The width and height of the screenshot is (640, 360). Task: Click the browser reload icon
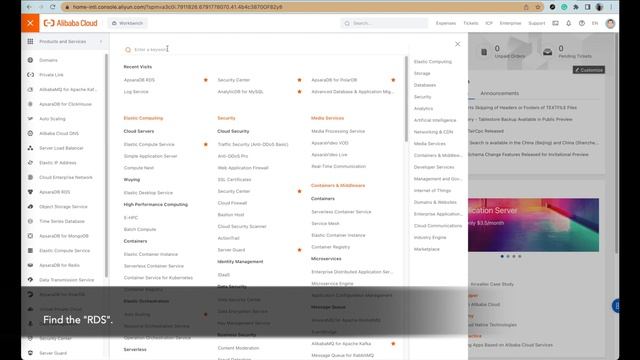point(53,7)
